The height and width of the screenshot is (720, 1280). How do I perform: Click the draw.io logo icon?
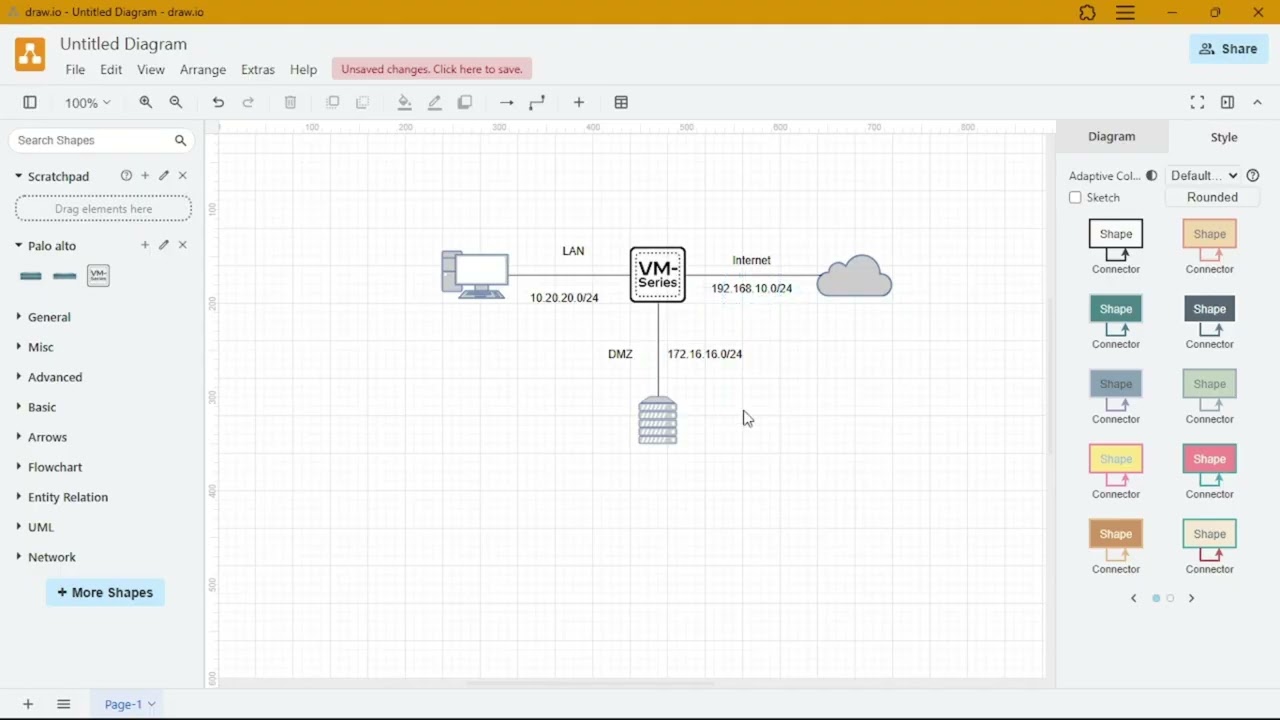[x=30, y=54]
